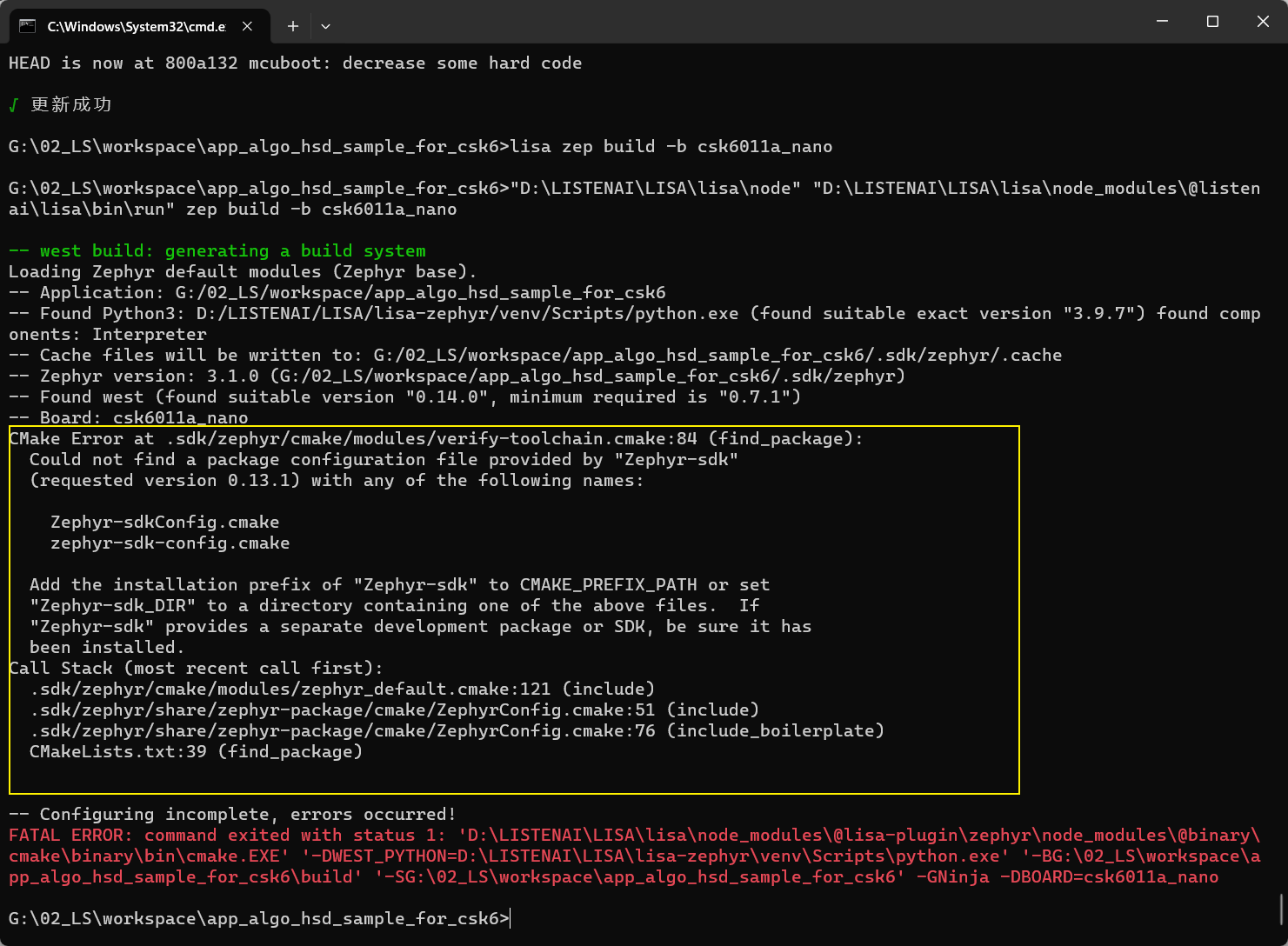Viewport: 1288px width, 946px height.
Task: Minimize the terminal window
Action: 1162,21
